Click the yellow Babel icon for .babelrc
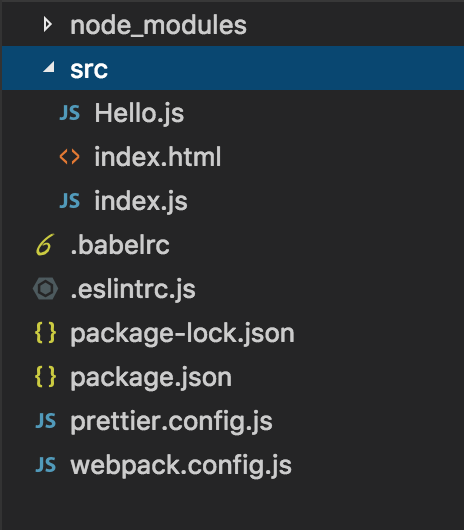The height and width of the screenshot is (530, 464). pyautogui.click(x=45, y=244)
